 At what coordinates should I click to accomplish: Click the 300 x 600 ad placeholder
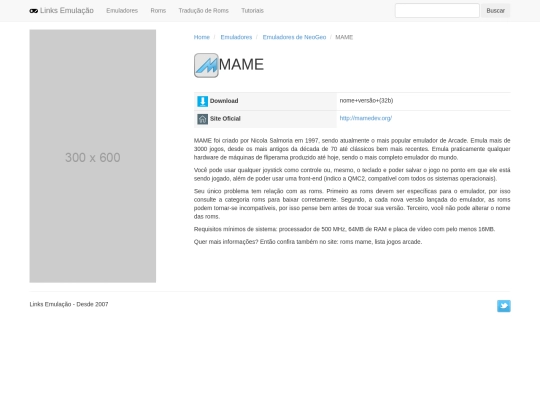93,156
